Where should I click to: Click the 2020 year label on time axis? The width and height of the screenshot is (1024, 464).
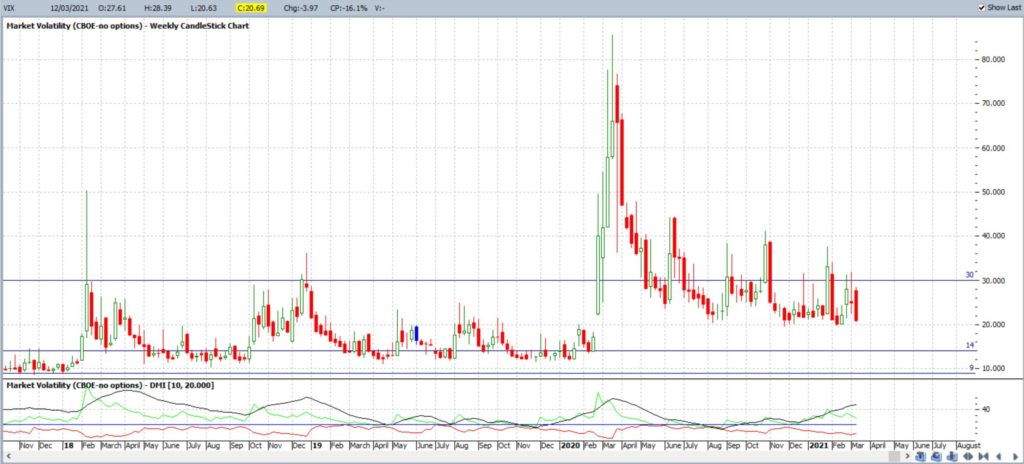pos(569,445)
